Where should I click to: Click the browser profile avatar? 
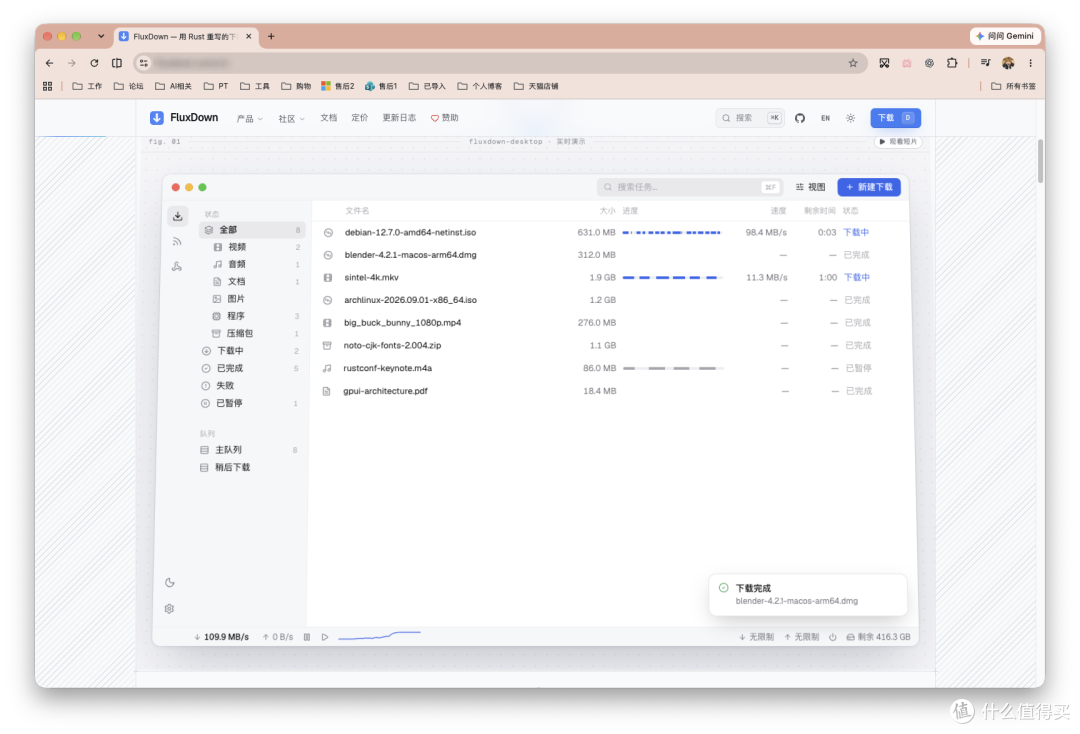click(1008, 63)
